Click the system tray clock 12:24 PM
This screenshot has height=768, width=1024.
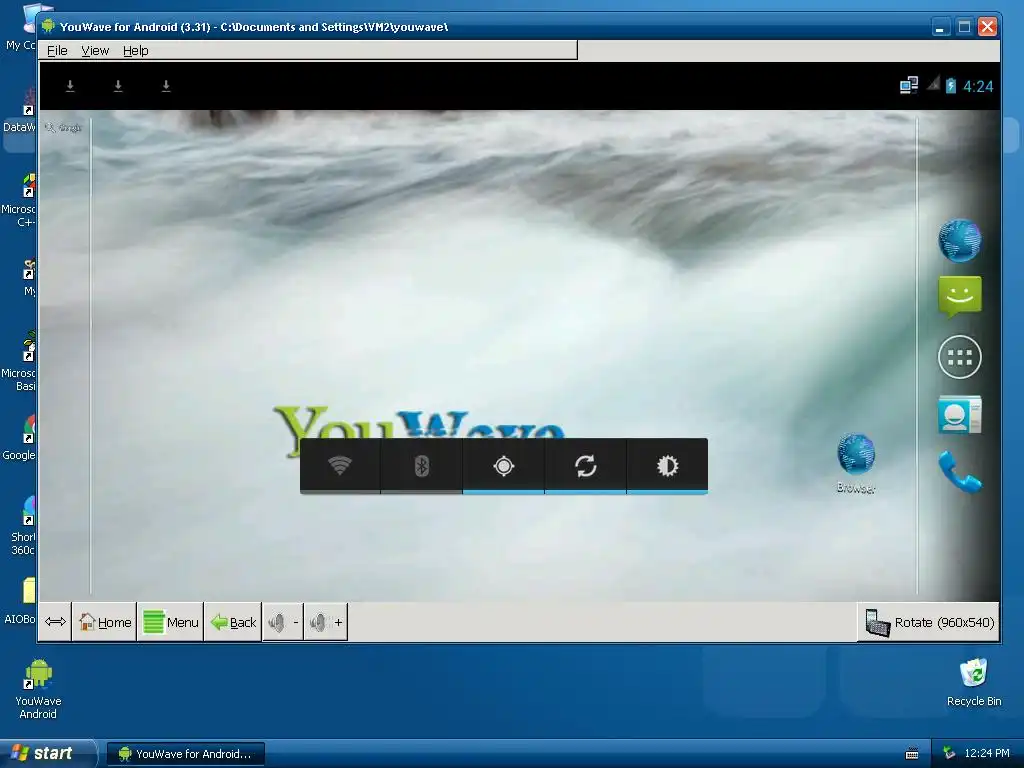987,753
